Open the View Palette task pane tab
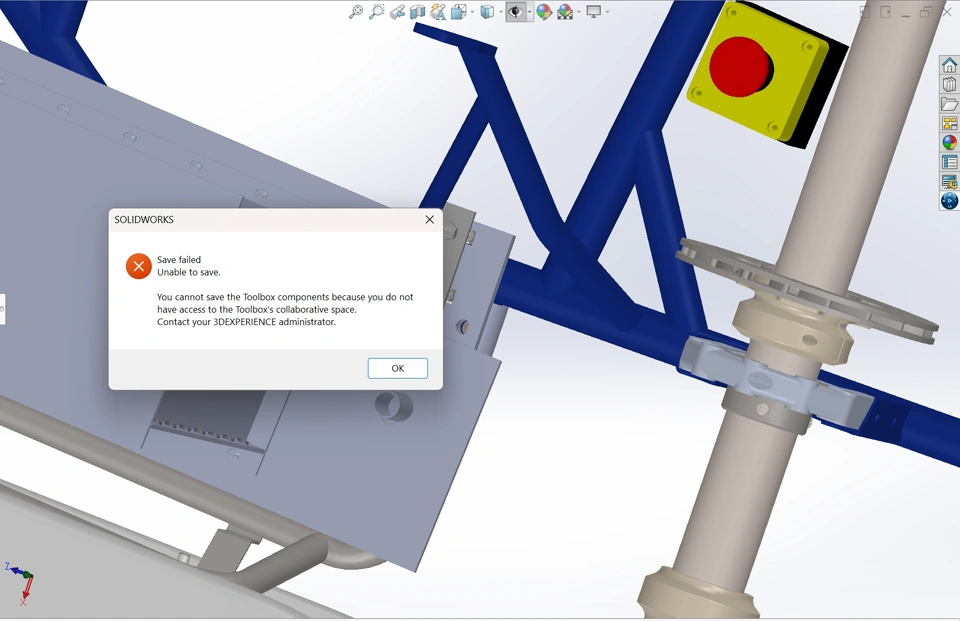 click(950, 124)
